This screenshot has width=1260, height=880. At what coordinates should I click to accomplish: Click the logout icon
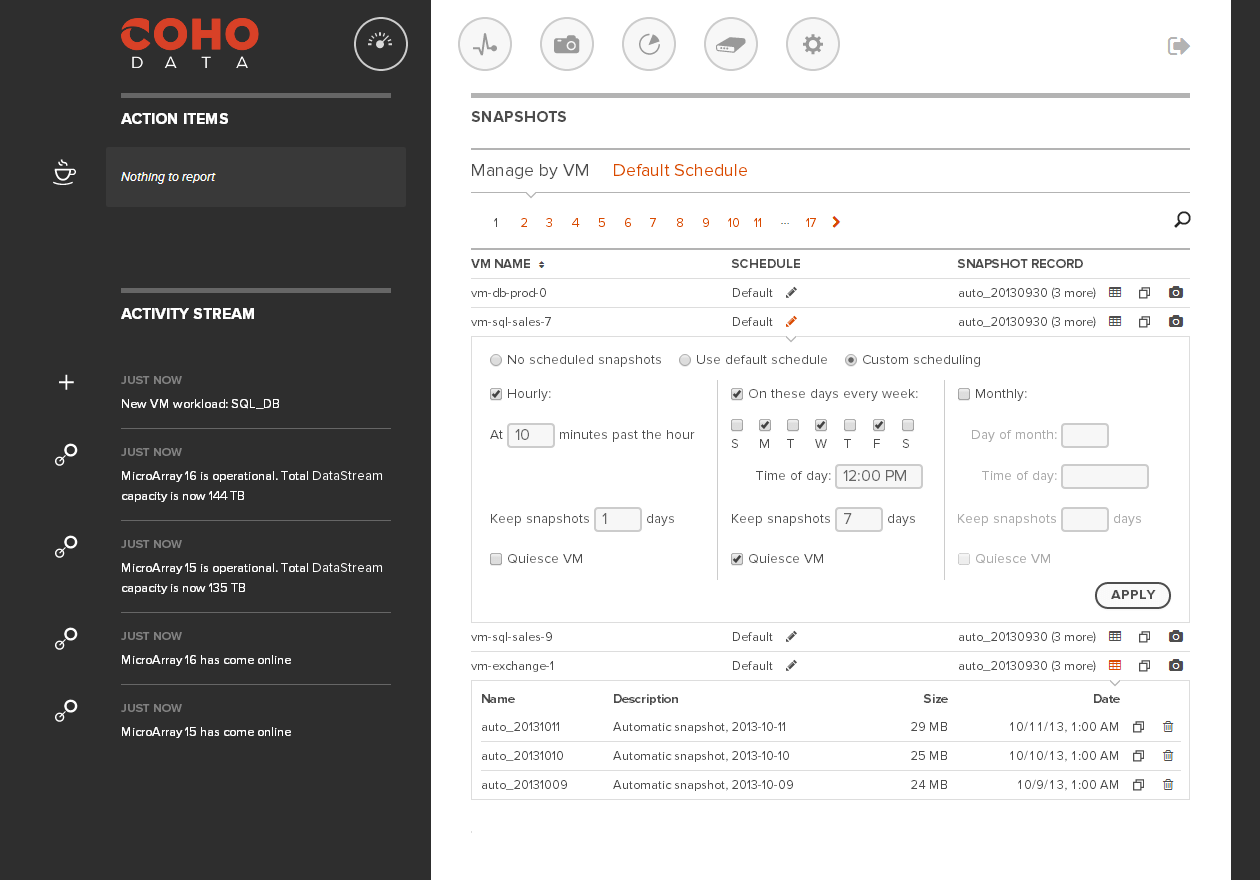(1179, 46)
